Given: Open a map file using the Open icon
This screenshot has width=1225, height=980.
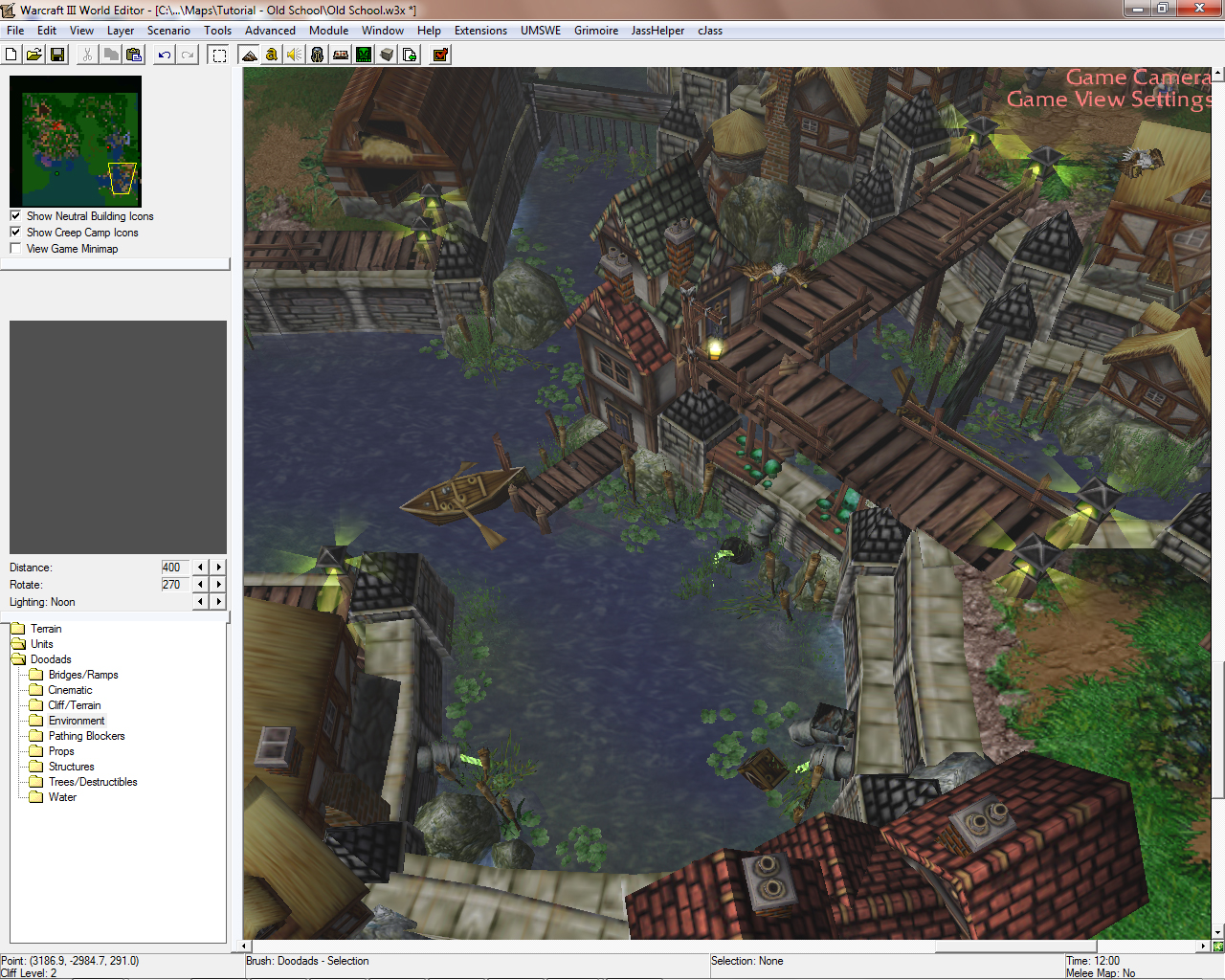Looking at the screenshot, I should pyautogui.click(x=34, y=55).
